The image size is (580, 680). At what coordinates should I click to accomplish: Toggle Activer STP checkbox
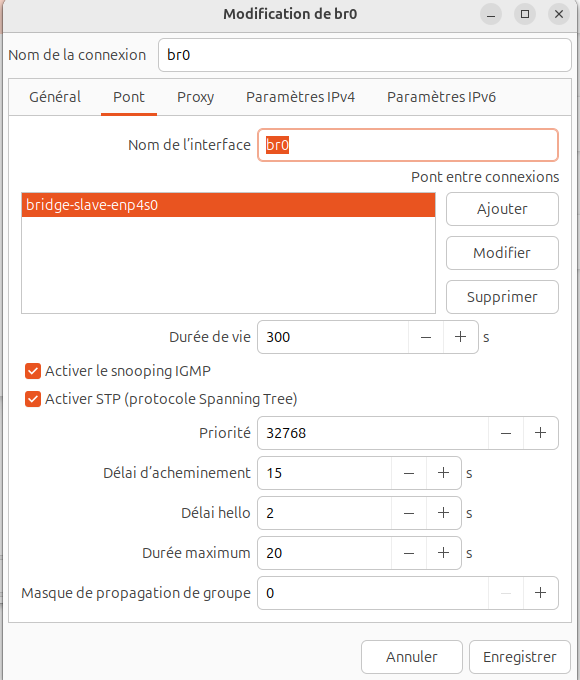coord(33,399)
